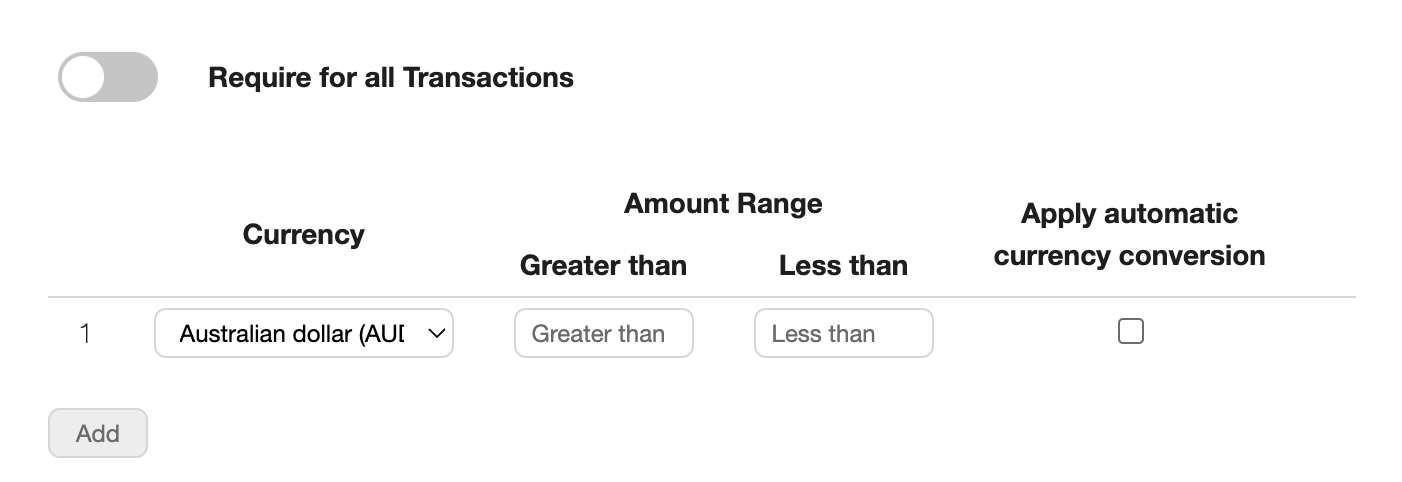Viewport: 1402px width, 482px height.
Task: Click the Greater than column header
Action: pyautogui.click(x=604, y=265)
